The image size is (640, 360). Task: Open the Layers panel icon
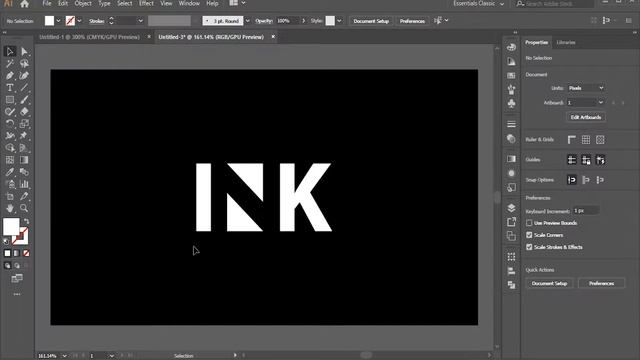(511, 208)
